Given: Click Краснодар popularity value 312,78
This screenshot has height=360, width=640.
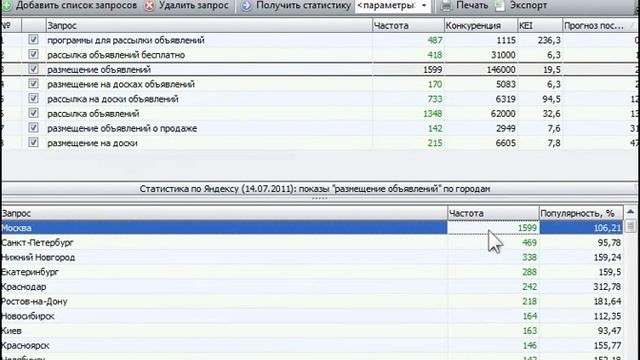Looking at the screenshot, I should (x=607, y=287).
